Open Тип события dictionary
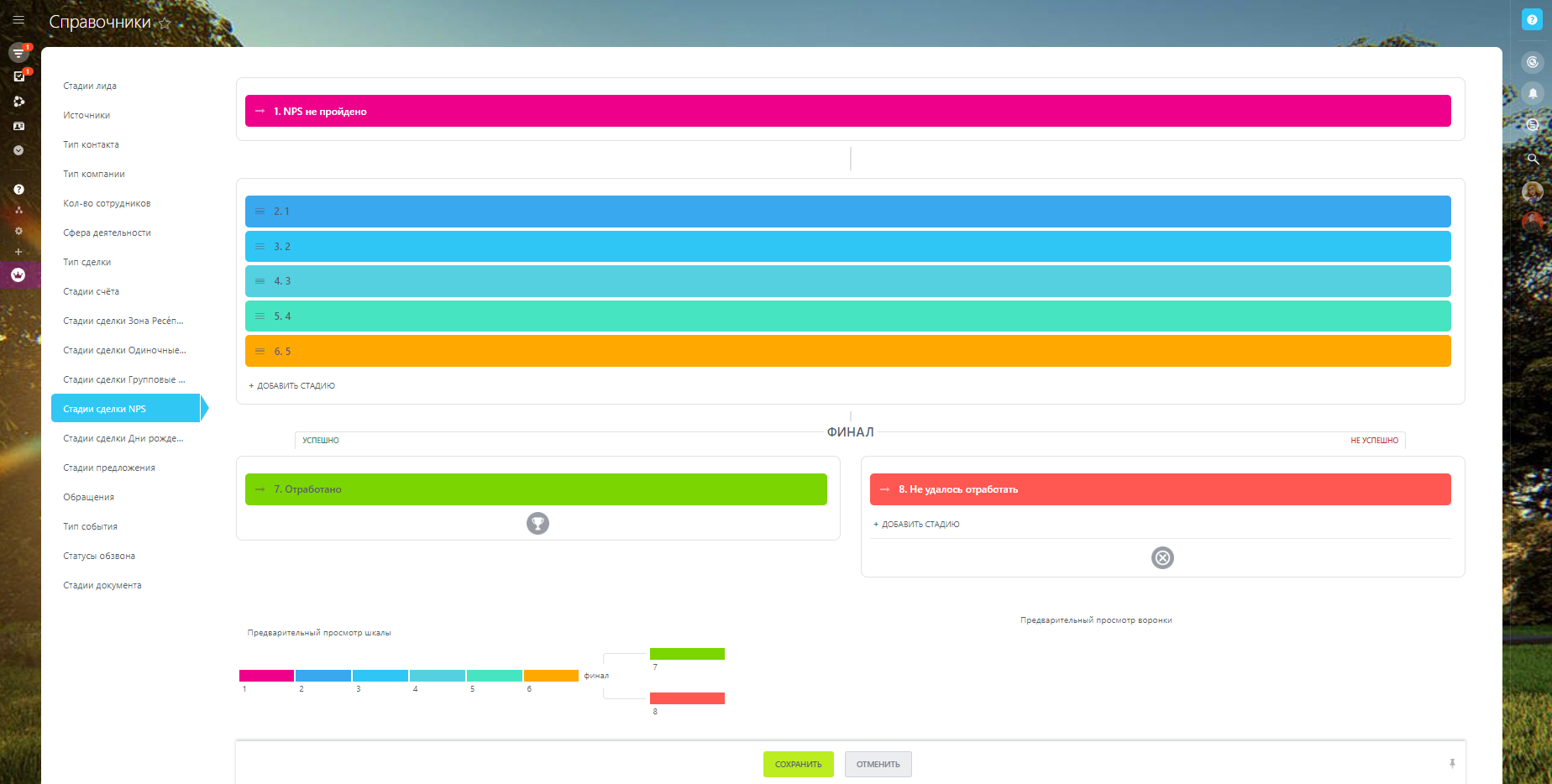The height and width of the screenshot is (784, 1552). pos(90,526)
